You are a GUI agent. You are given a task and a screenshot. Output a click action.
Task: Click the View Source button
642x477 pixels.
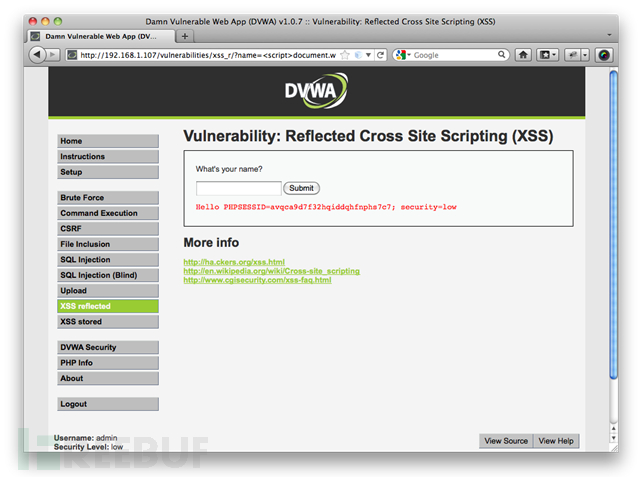tap(506, 441)
